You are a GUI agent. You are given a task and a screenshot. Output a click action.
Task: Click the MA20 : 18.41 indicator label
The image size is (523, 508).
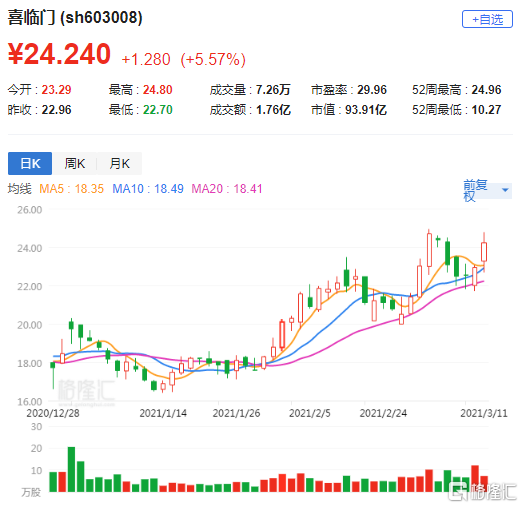coord(227,189)
